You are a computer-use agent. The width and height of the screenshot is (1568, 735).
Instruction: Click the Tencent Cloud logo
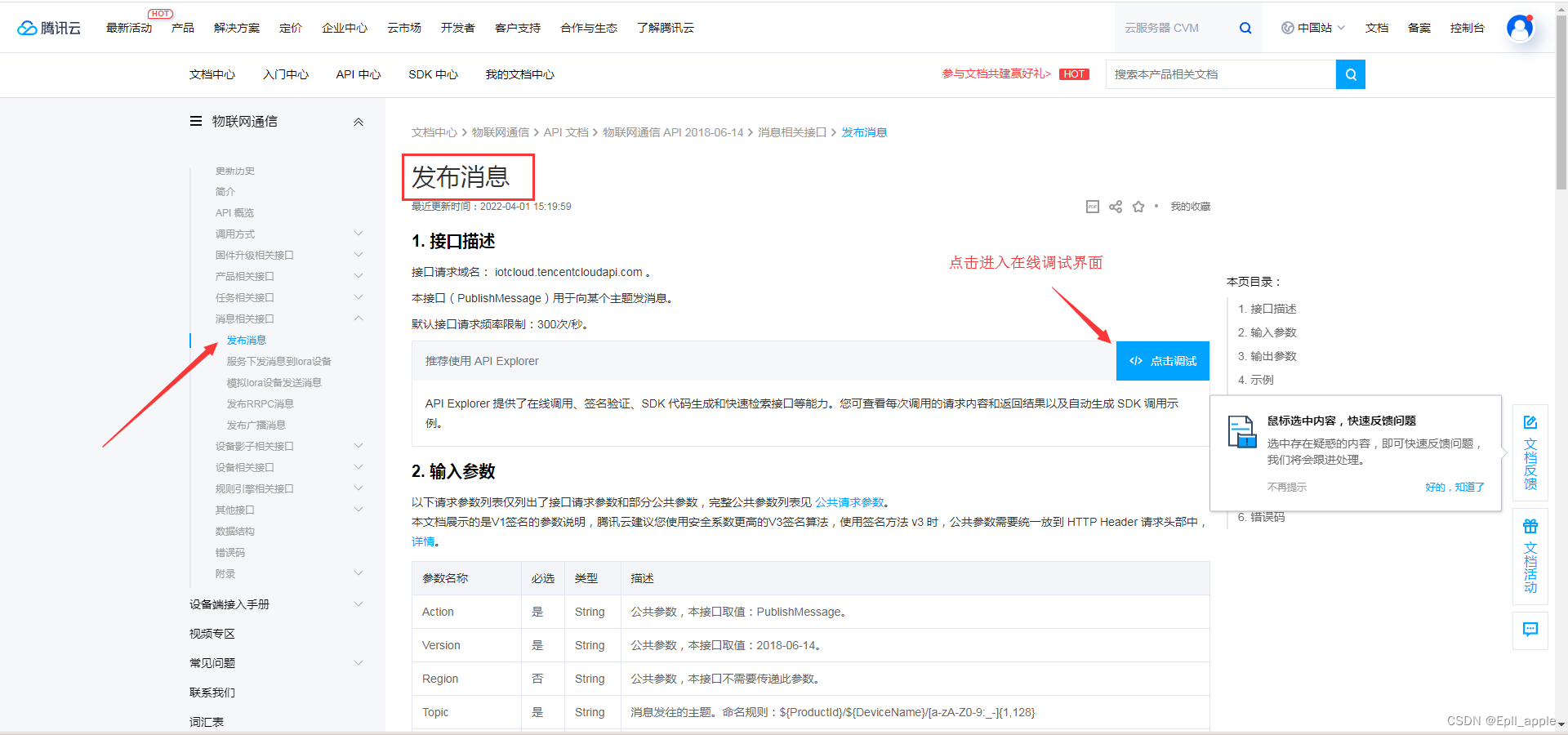(x=49, y=28)
